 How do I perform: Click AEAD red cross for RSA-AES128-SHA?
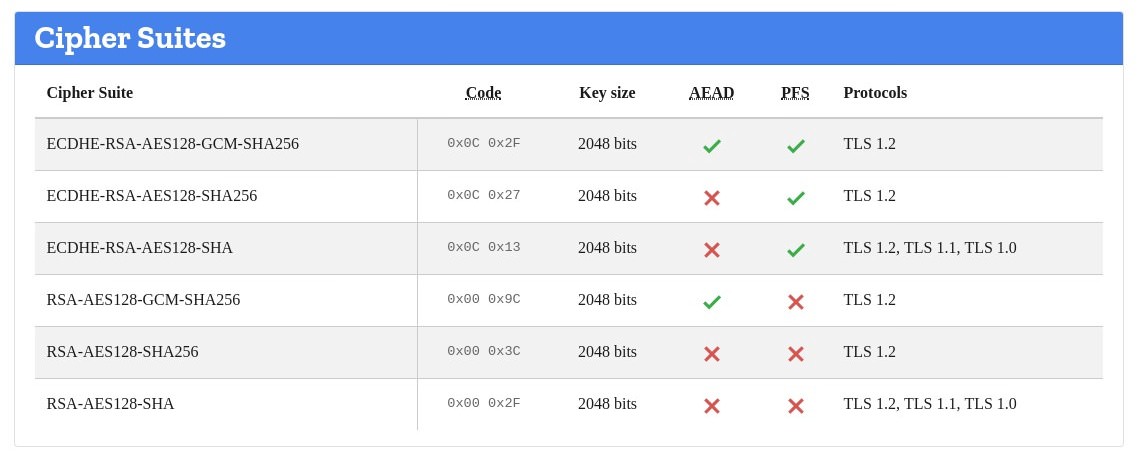711,406
